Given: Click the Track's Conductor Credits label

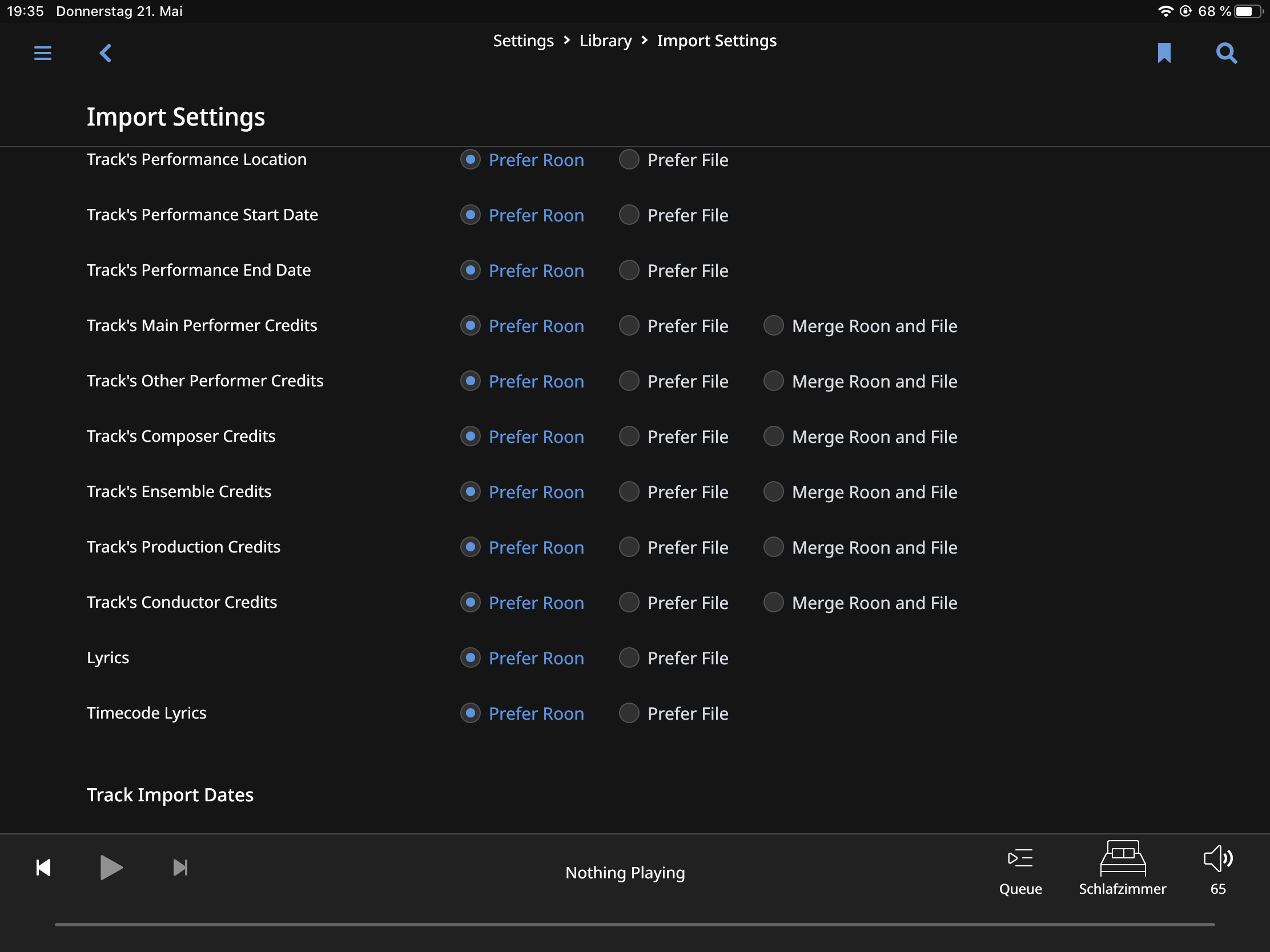Looking at the screenshot, I should [x=182, y=603].
